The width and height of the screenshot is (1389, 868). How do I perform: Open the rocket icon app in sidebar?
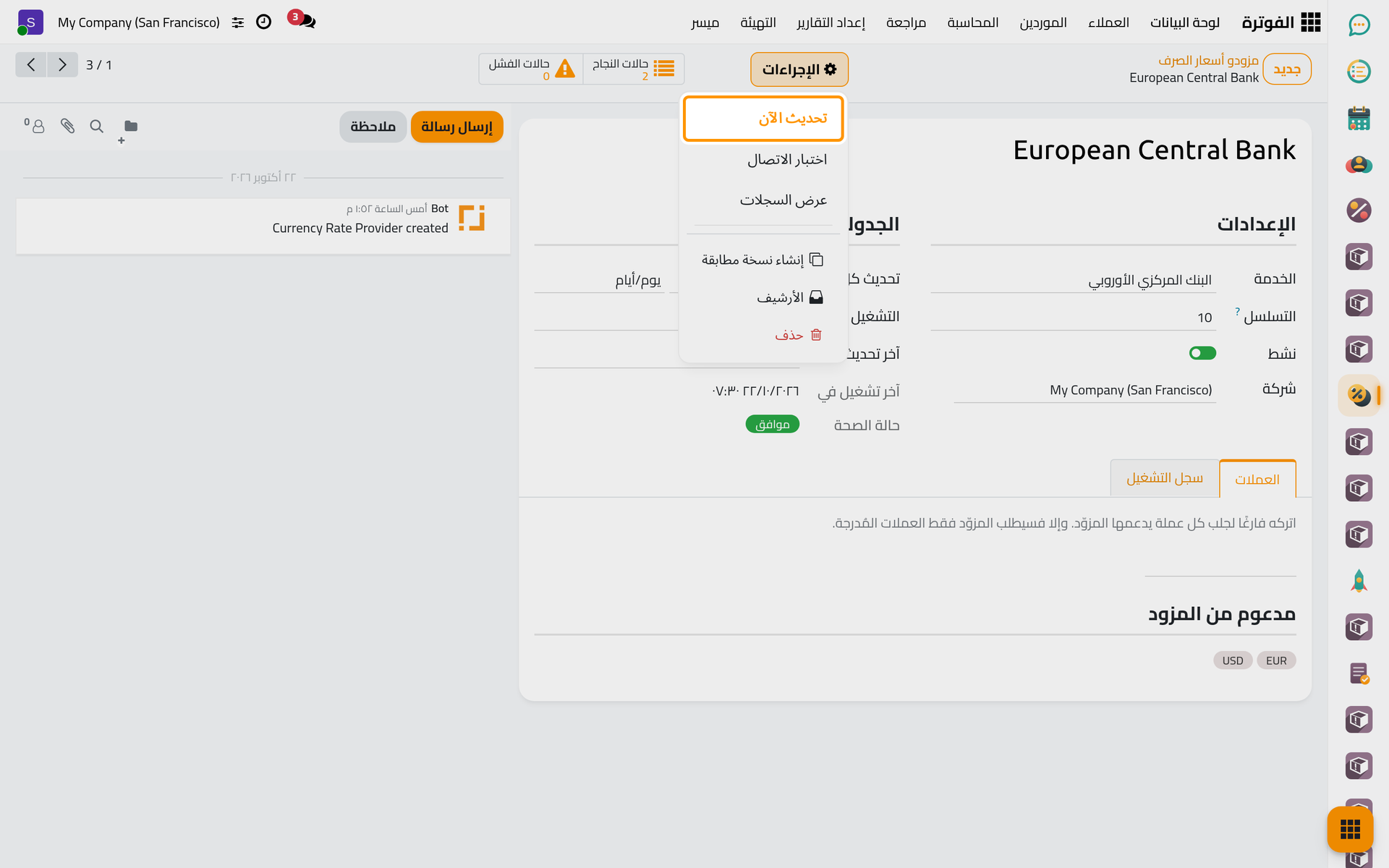pos(1359,581)
